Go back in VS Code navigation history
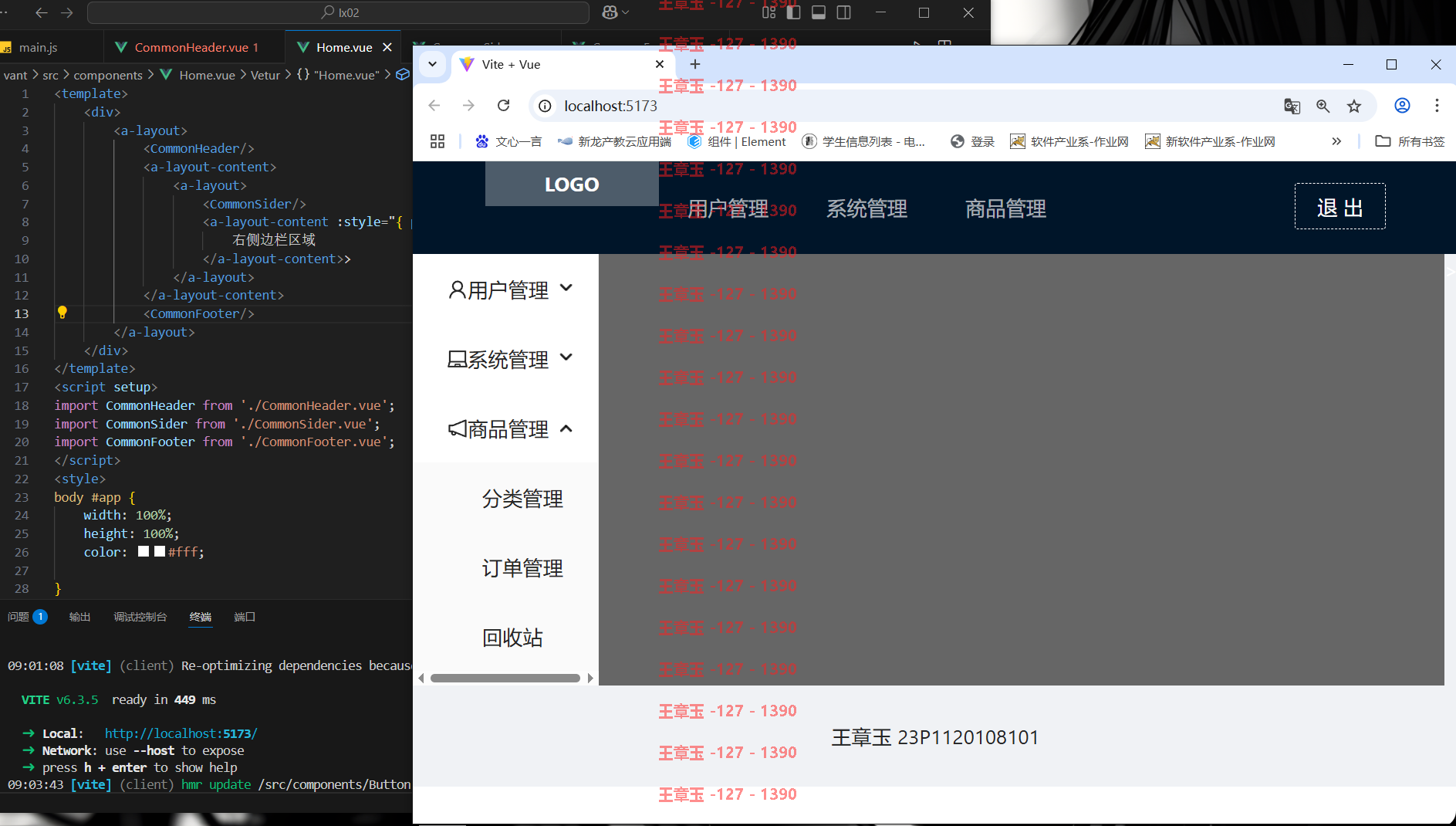Image resolution: width=1456 pixels, height=826 pixels. point(42,12)
